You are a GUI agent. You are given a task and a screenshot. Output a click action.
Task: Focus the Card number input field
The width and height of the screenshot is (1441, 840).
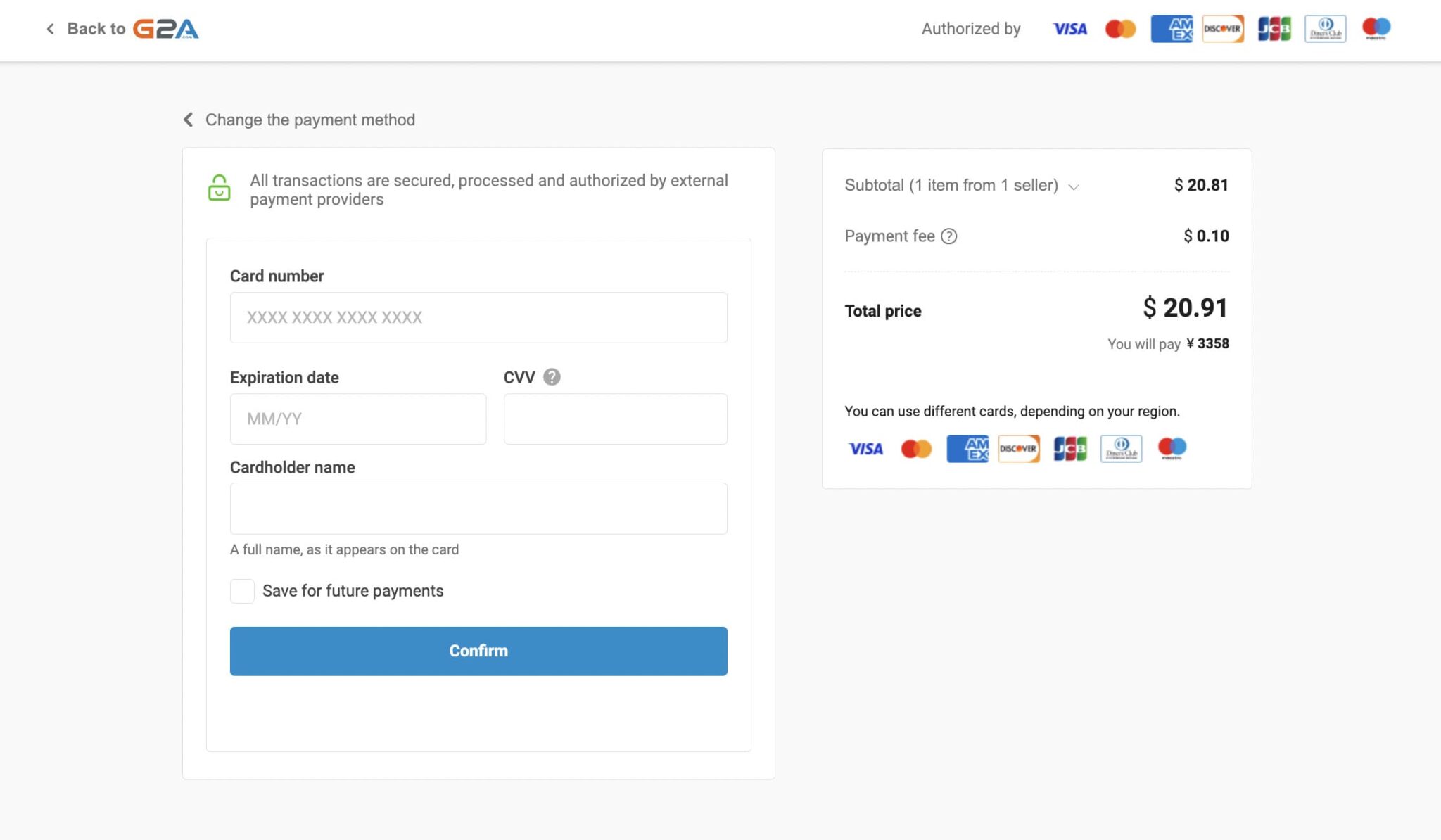click(x=478, y=317)
